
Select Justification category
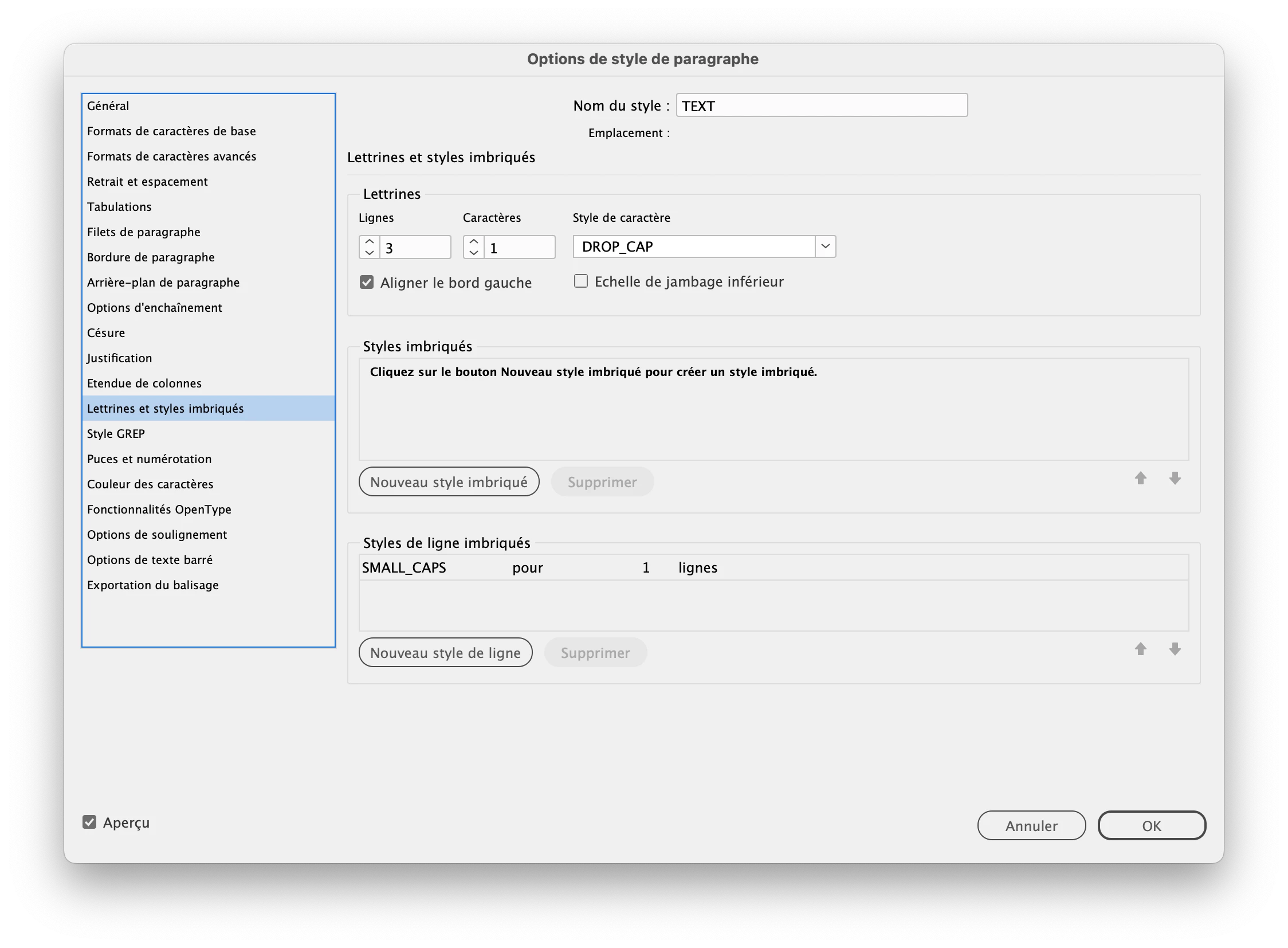tap(208, 359)
